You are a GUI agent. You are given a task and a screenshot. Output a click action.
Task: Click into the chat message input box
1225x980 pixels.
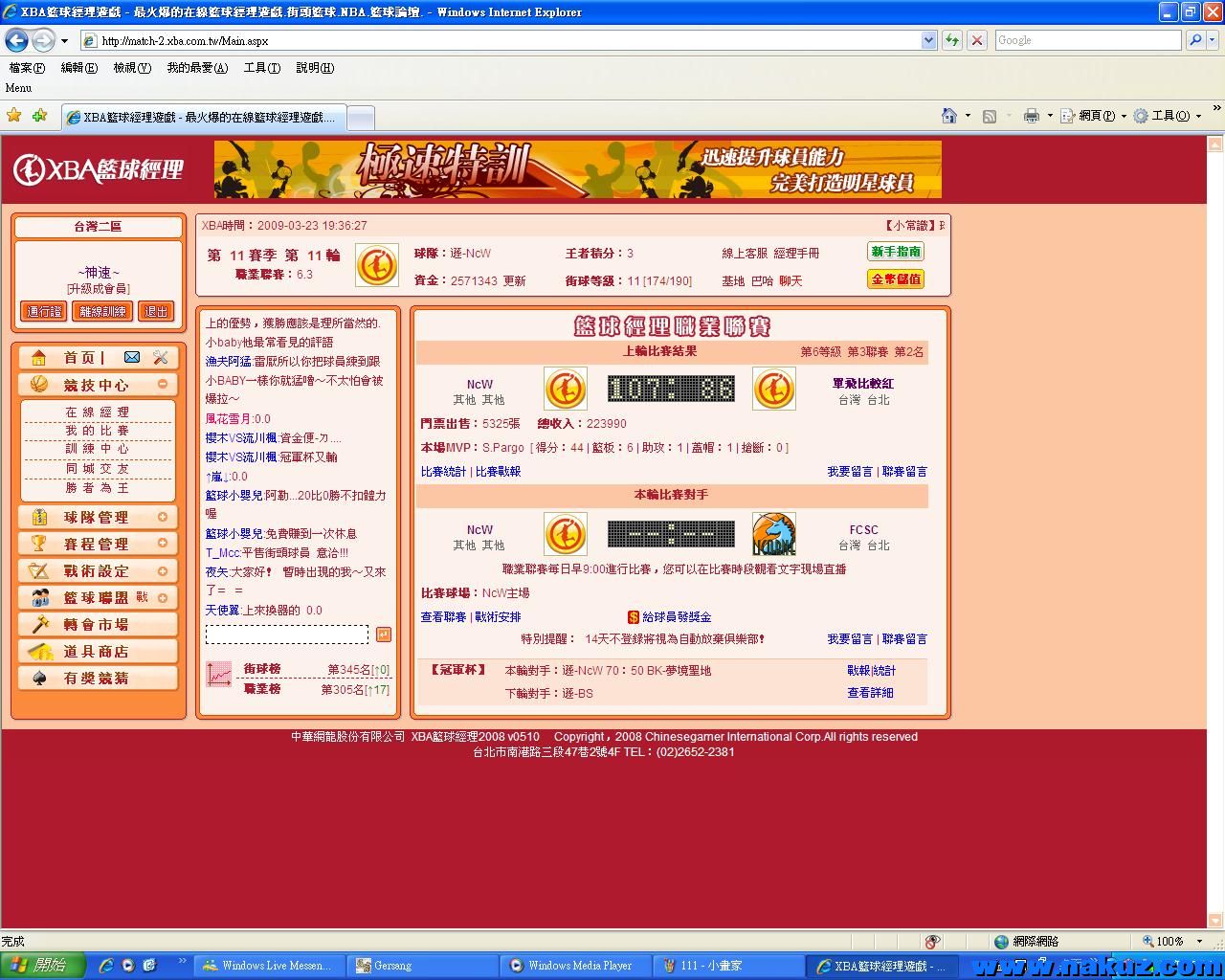286,635
